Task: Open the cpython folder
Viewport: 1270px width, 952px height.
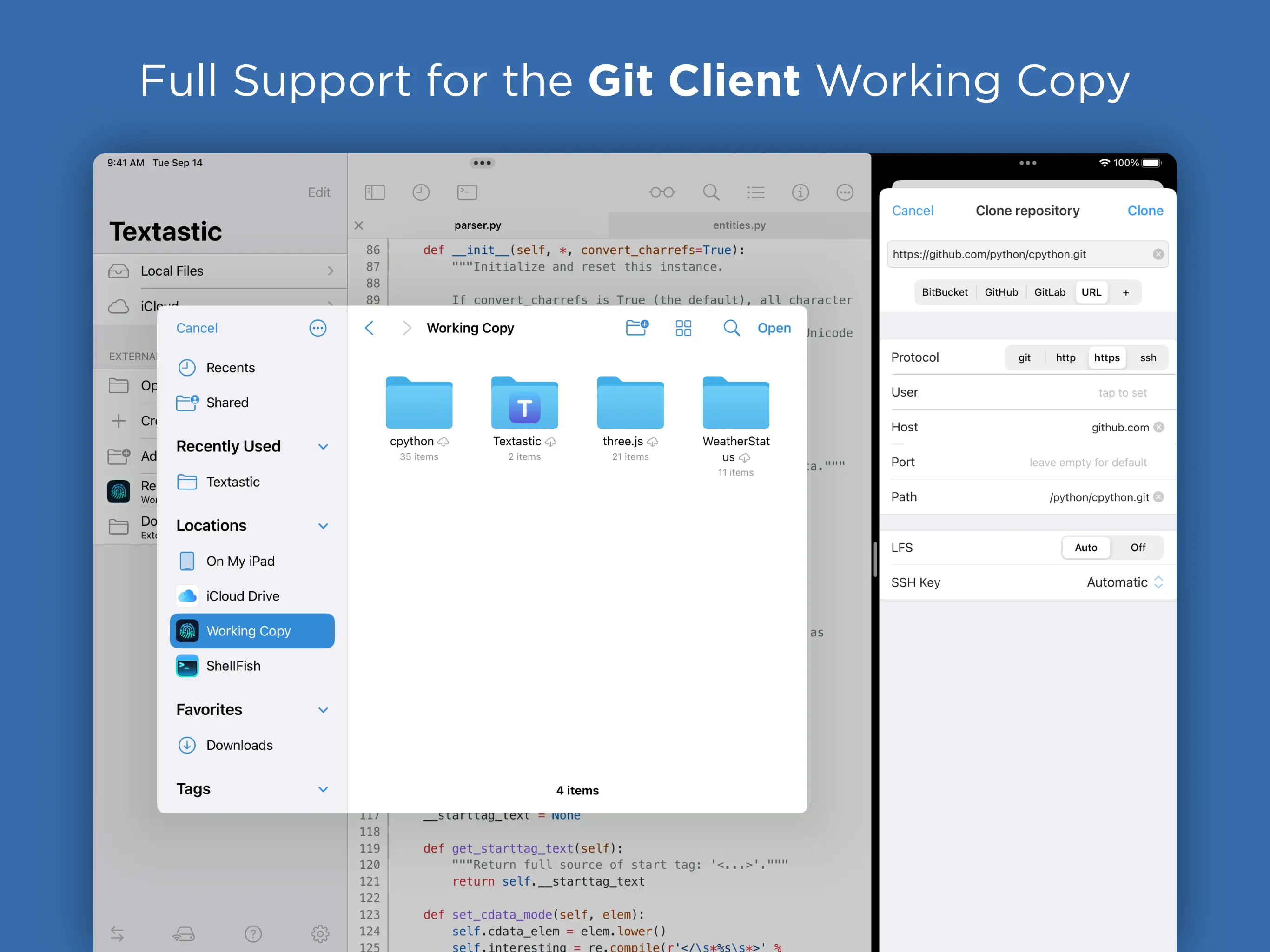Action: point(418,403)
